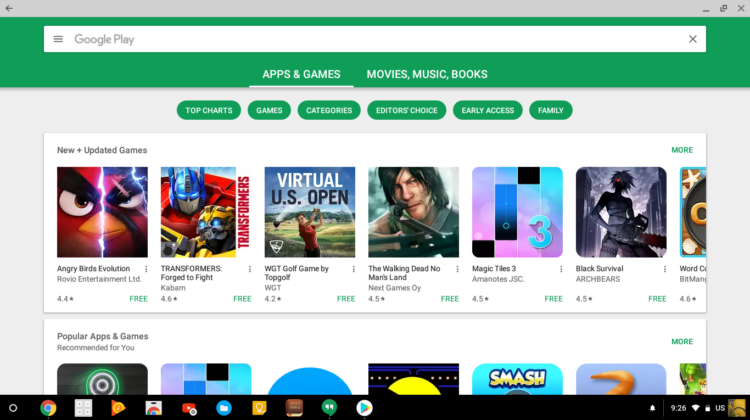750x420 pixels.
Task: Open overflow menu for WGT Golf Game
Action: click(354, 269)
